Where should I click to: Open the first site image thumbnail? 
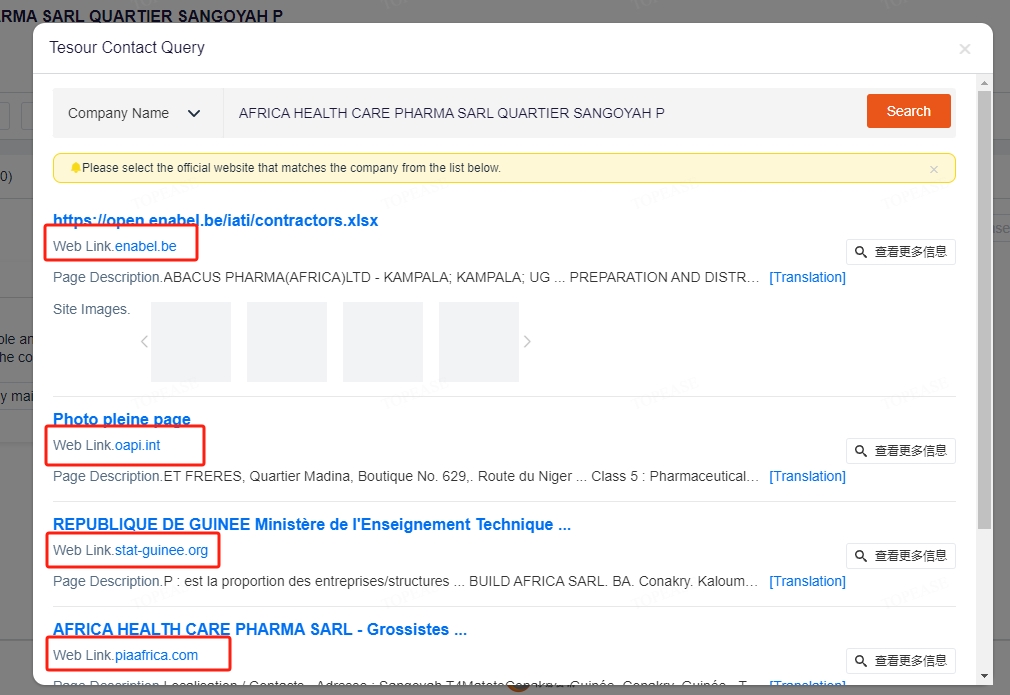191,341
